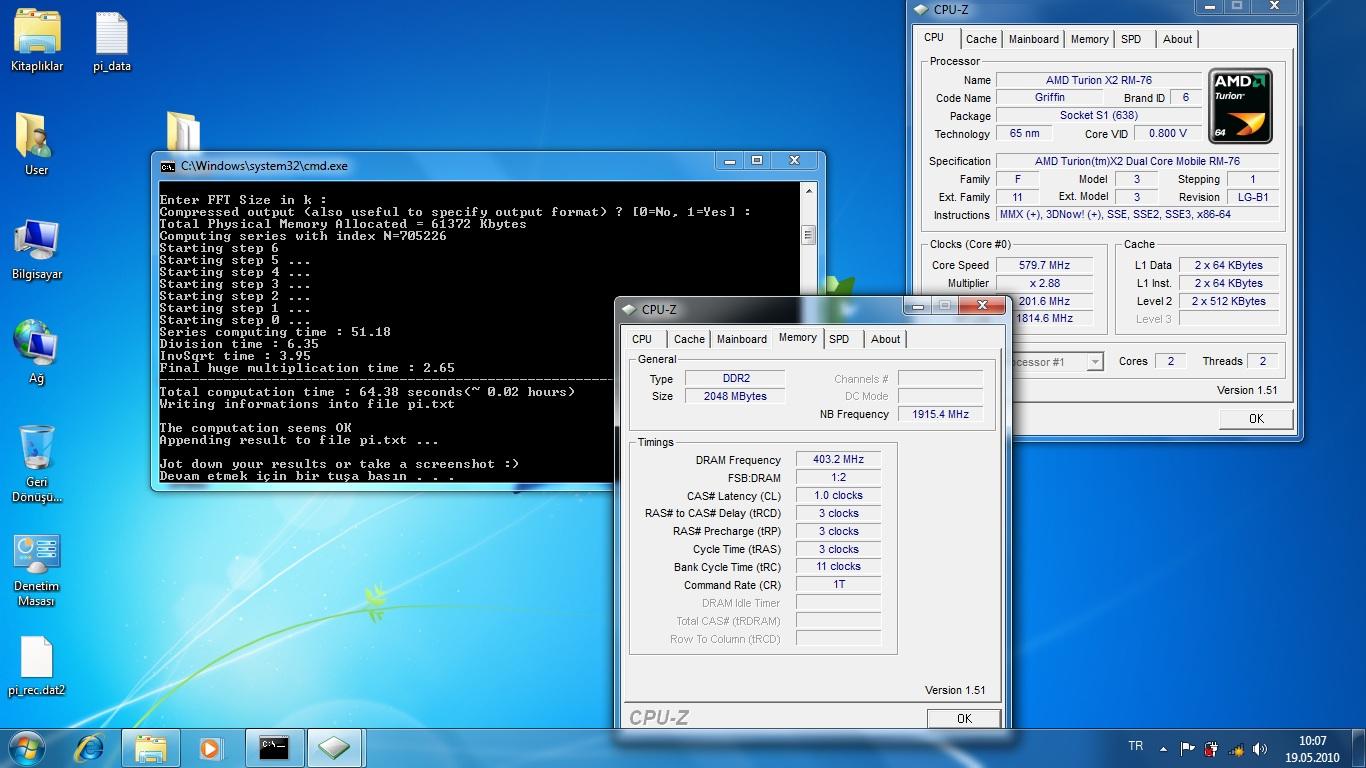Click the AMD Turion X2 RM-76 name field

pos(1099,80)
